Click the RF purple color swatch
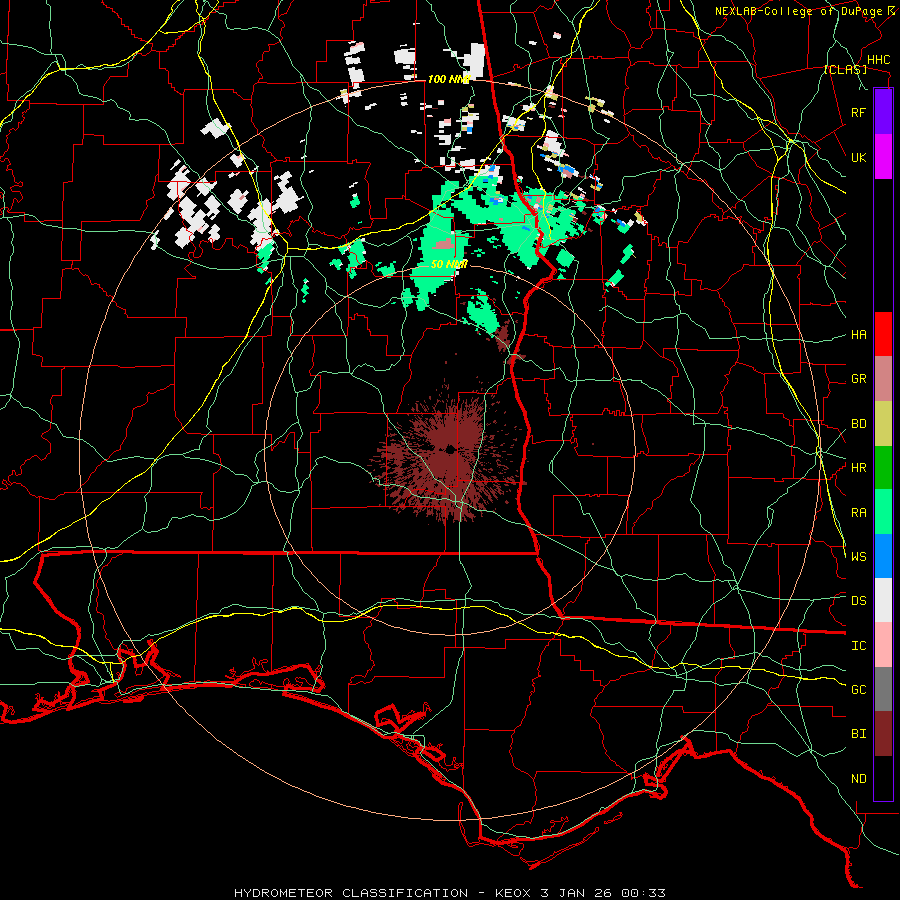Image resolution: width=900 pixels, height=900 pixels. tap(883, 112)
